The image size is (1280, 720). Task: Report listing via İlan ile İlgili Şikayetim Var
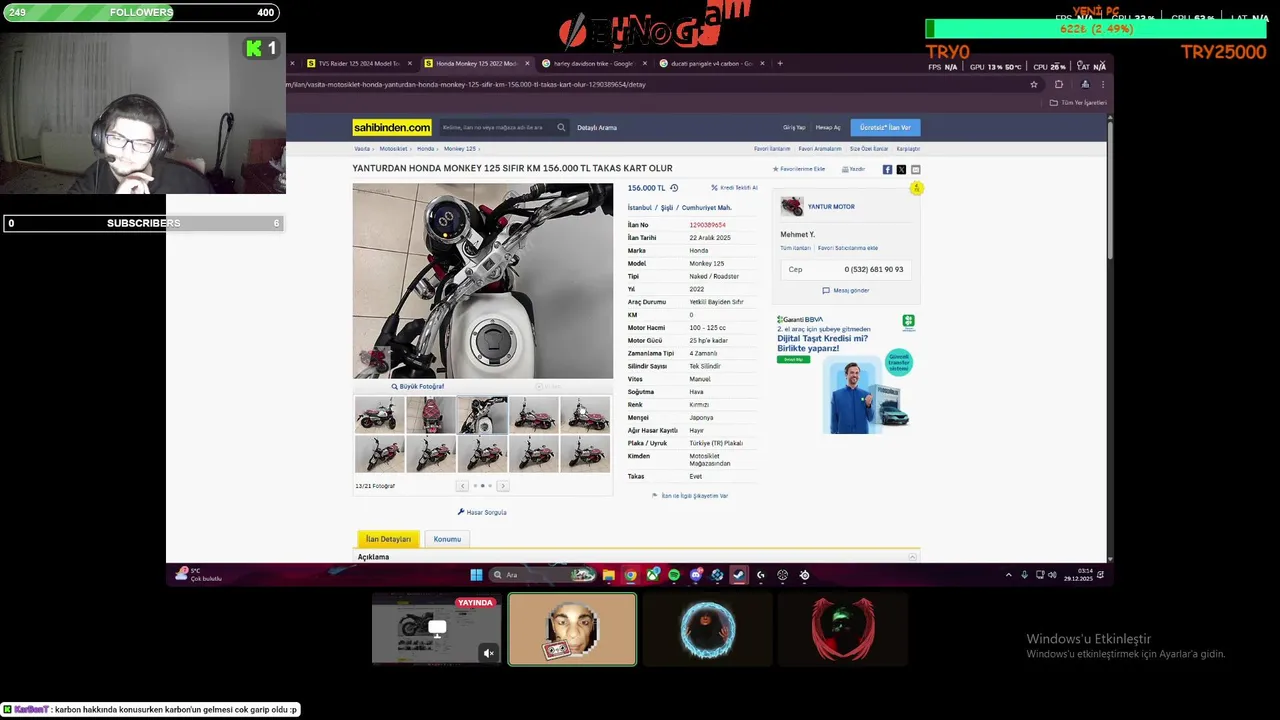tap(690, 496)
